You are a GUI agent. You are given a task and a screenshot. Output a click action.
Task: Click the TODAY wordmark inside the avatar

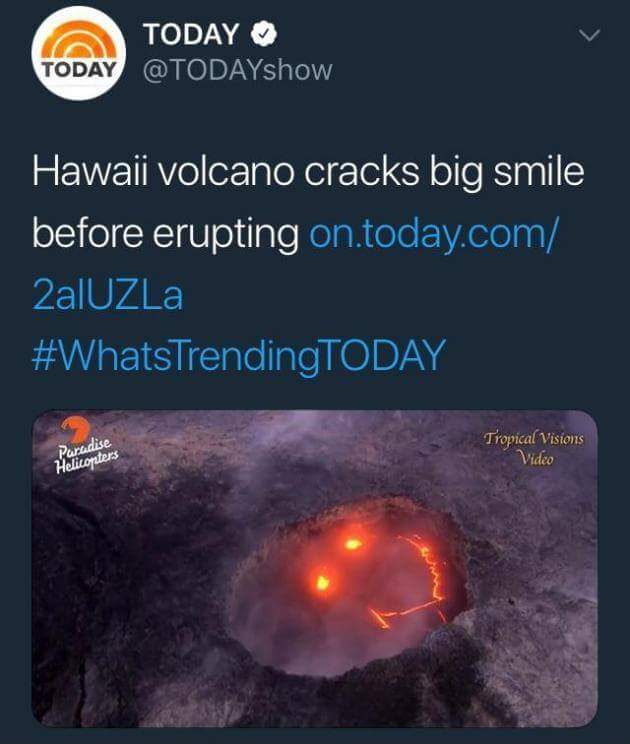79,69
